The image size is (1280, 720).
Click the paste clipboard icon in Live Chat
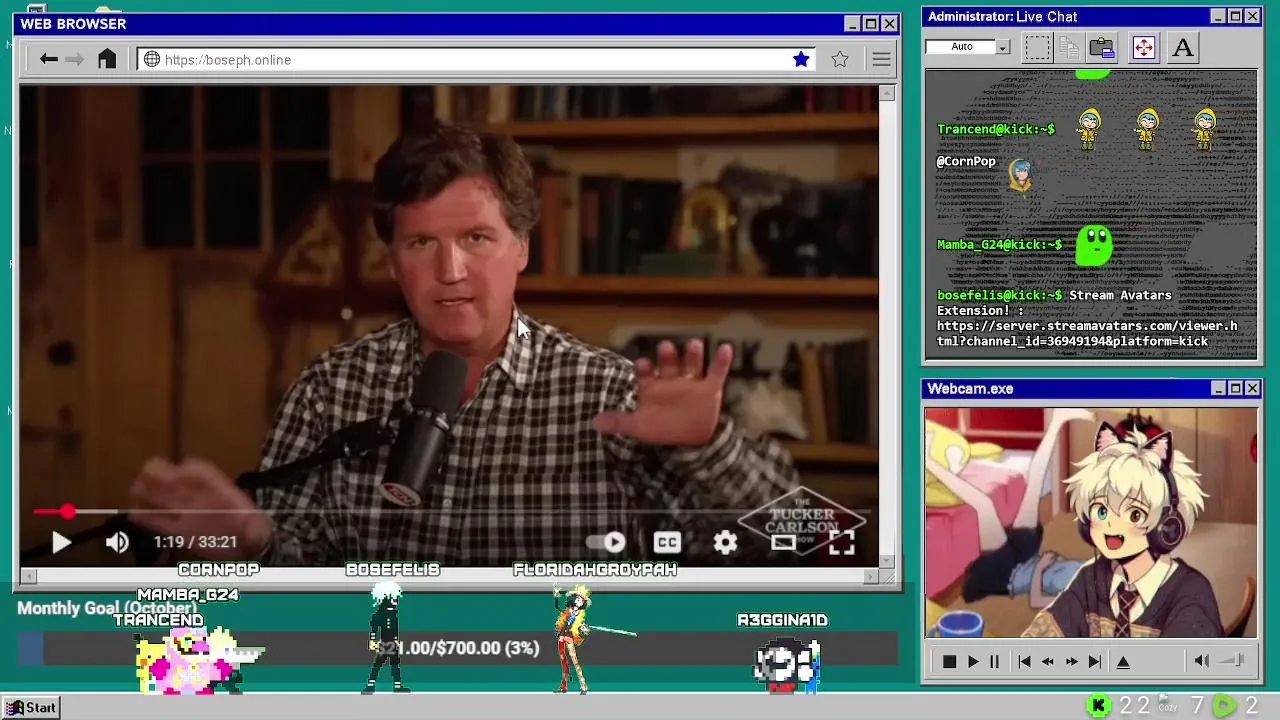[x=1102, y=47]
